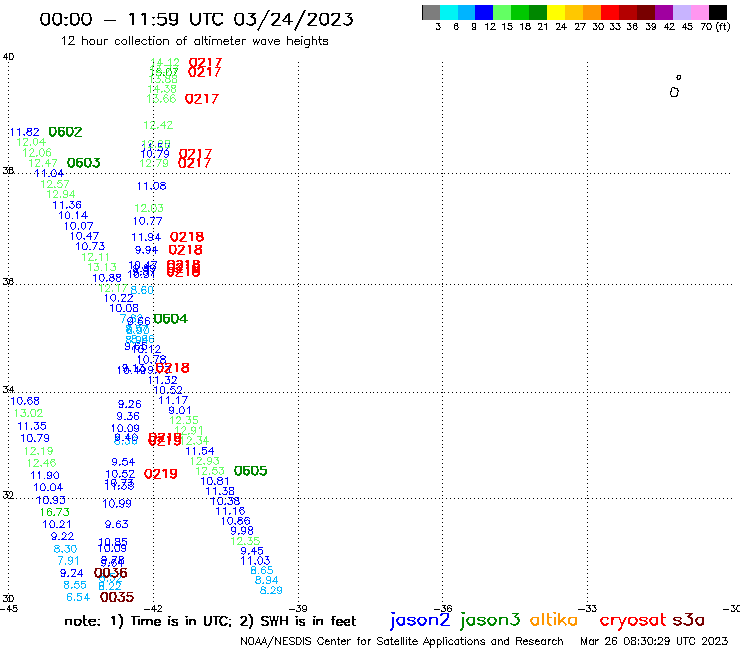
Task: Click the 9.01 wave height value
Action: 180,411
